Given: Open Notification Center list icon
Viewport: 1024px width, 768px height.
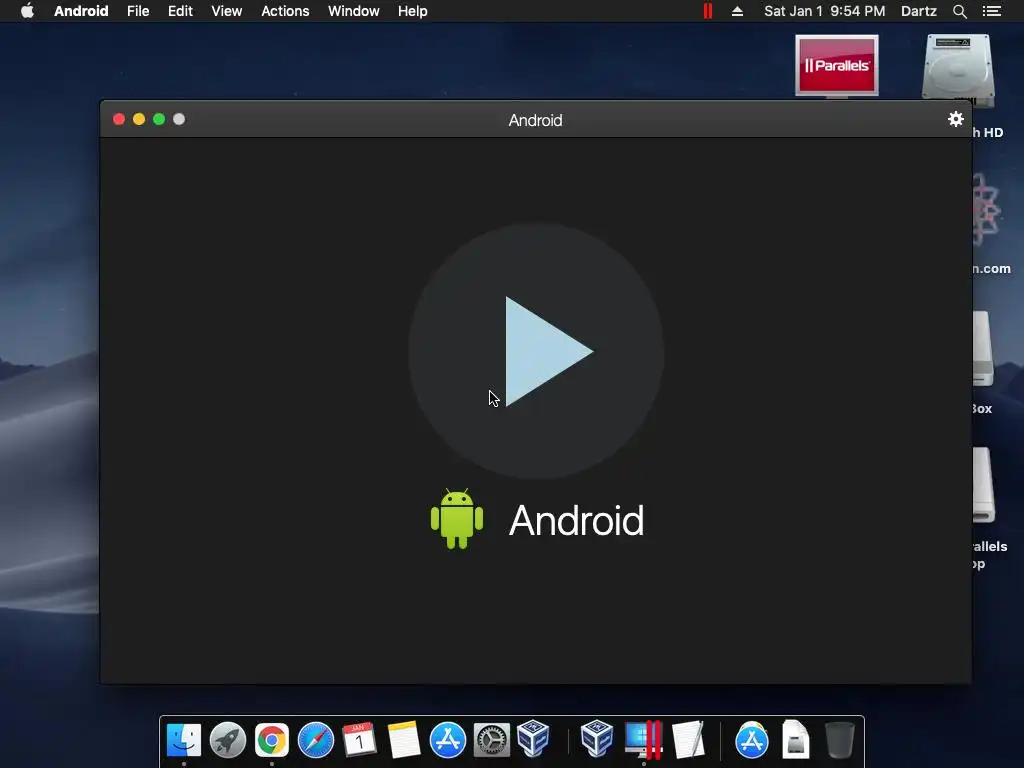Looking at the screenshot, I should pos(992,11).
